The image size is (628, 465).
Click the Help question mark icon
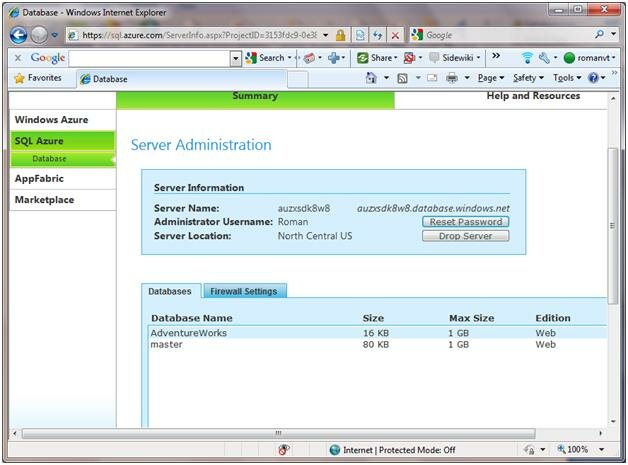tap(593, 78)
